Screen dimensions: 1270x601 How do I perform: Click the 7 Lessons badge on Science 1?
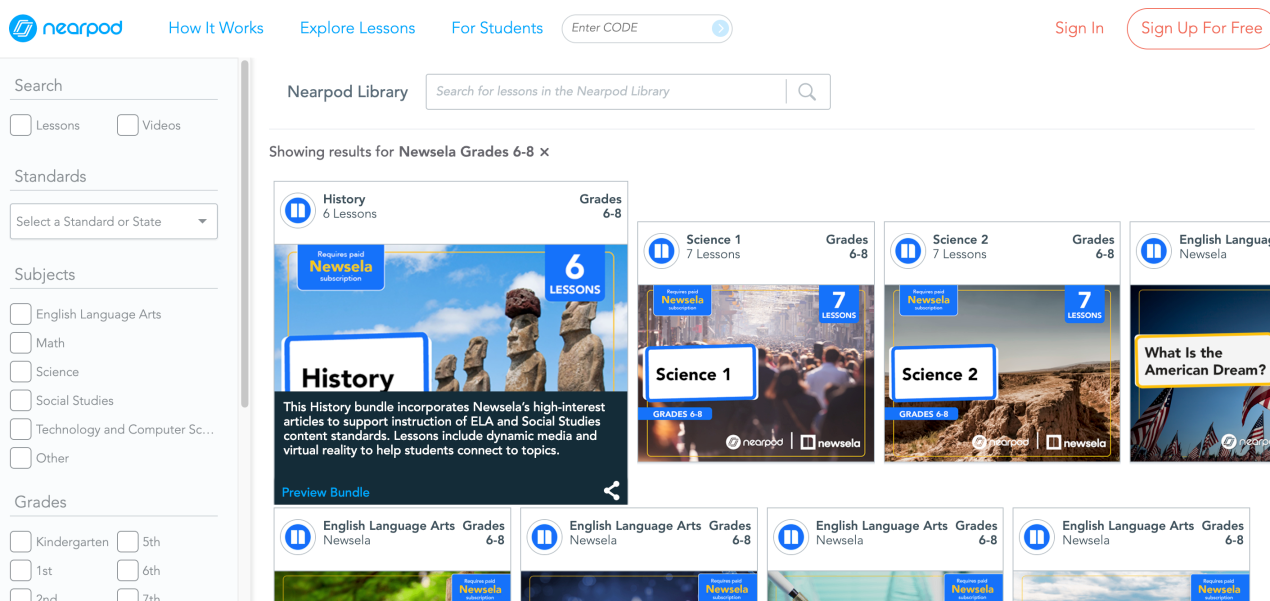pos(838,305)
